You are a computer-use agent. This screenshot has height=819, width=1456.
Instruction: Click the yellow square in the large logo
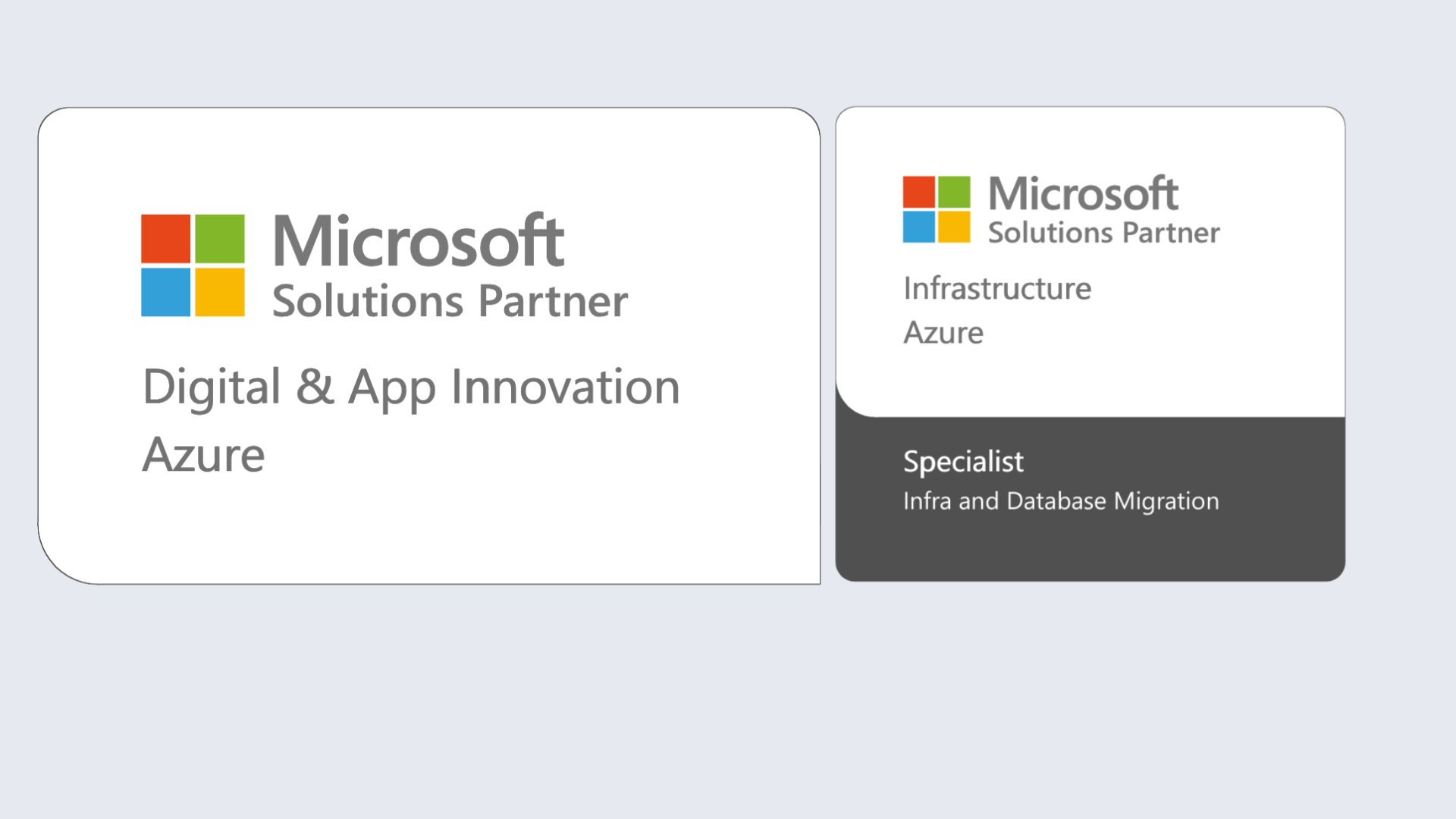pyautogui.click(x=220, y=292)
